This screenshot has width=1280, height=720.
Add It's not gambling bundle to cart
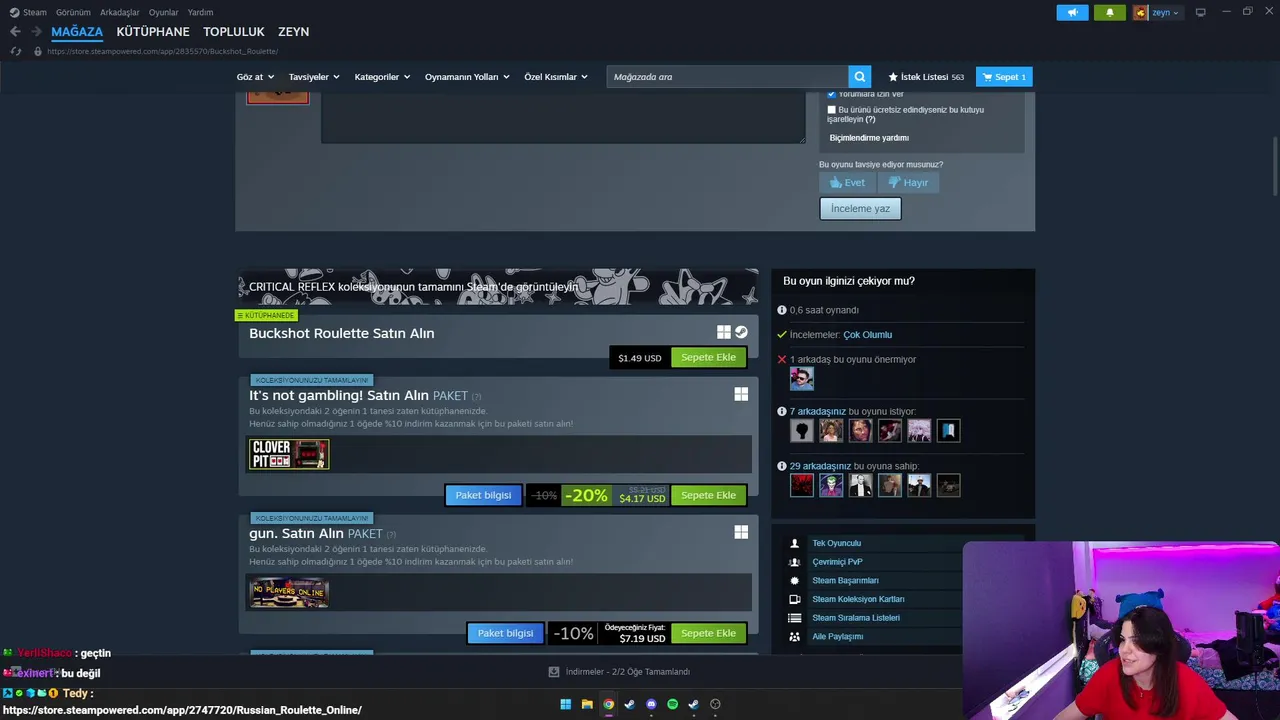(708, 495)
